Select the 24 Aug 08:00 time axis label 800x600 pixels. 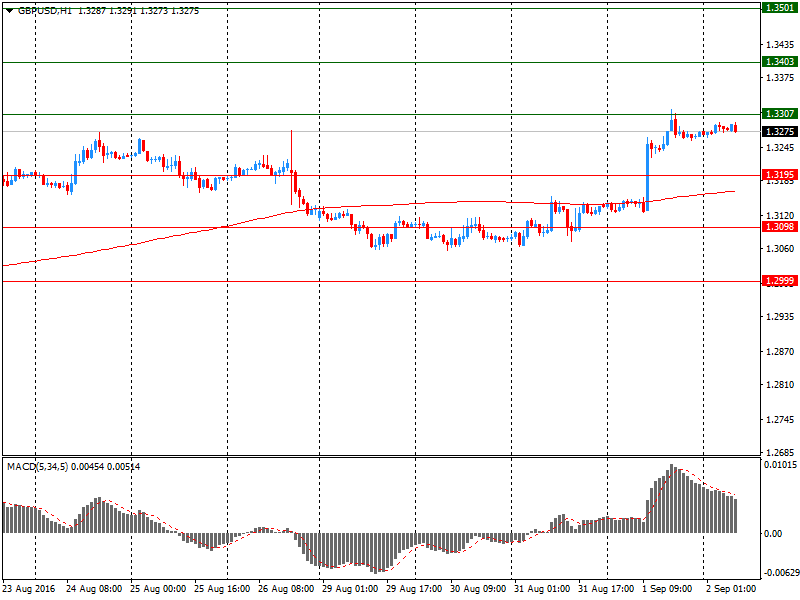point(94,589)
